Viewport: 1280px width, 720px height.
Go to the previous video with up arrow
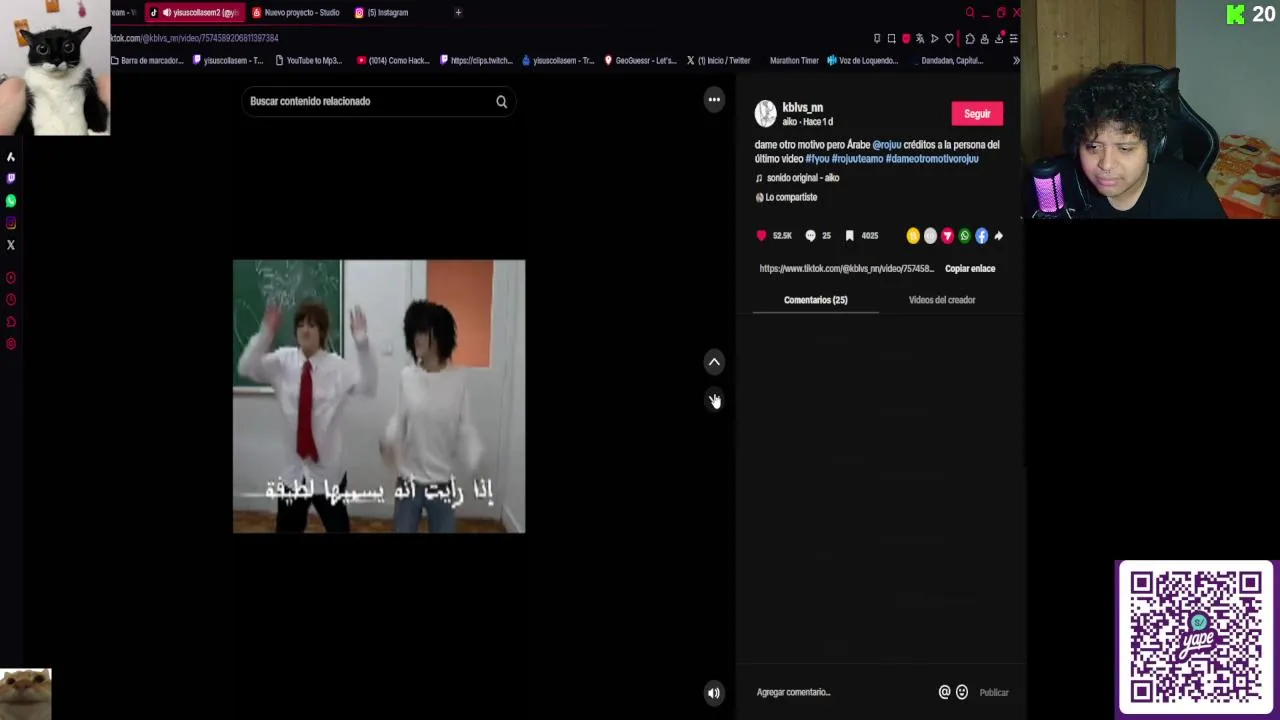click(714, 362)
